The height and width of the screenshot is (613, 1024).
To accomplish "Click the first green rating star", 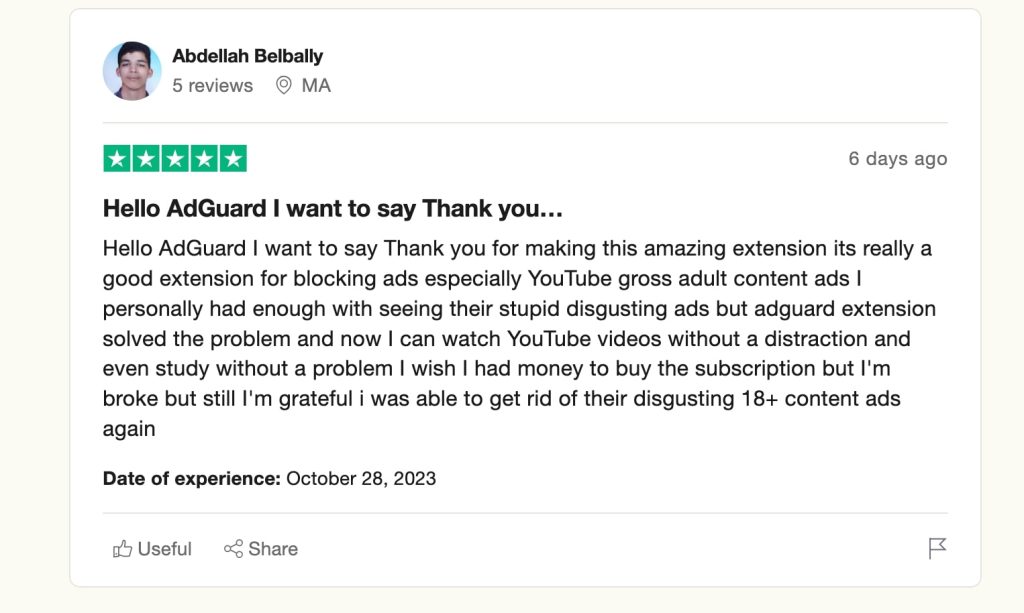I will (x=117, y=159).
